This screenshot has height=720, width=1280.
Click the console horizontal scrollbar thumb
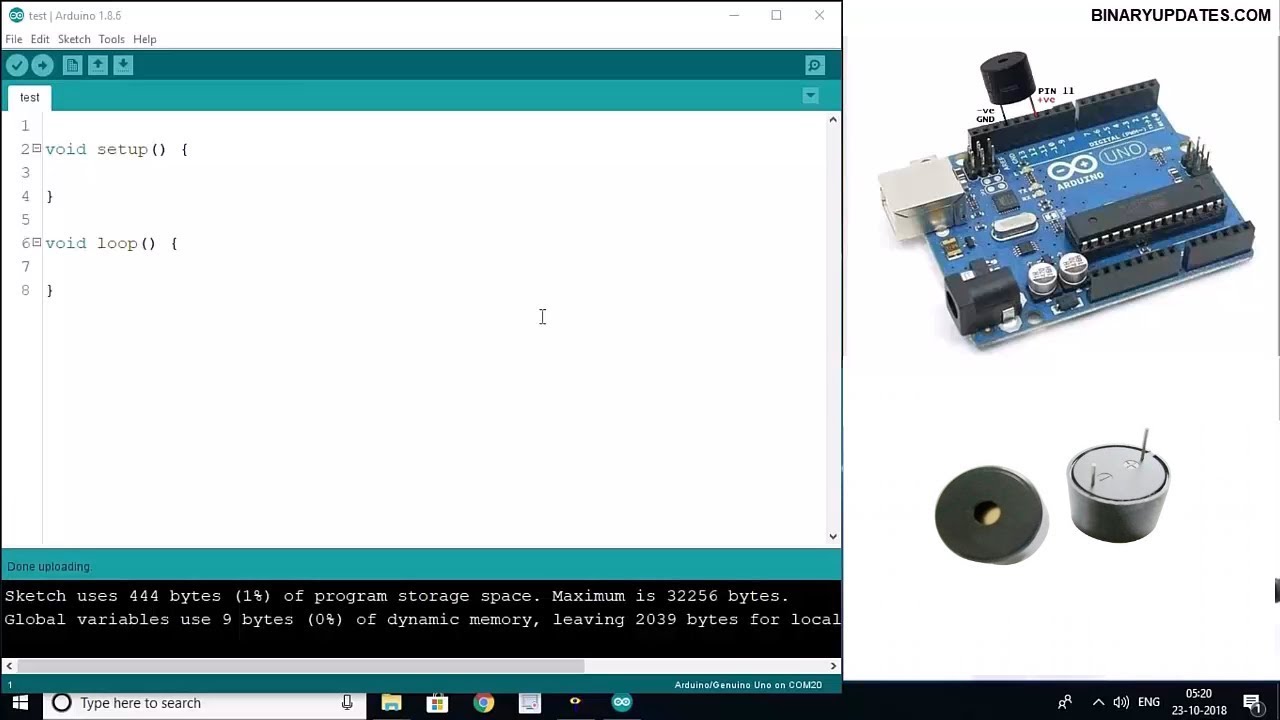click(x=301, y=666)
